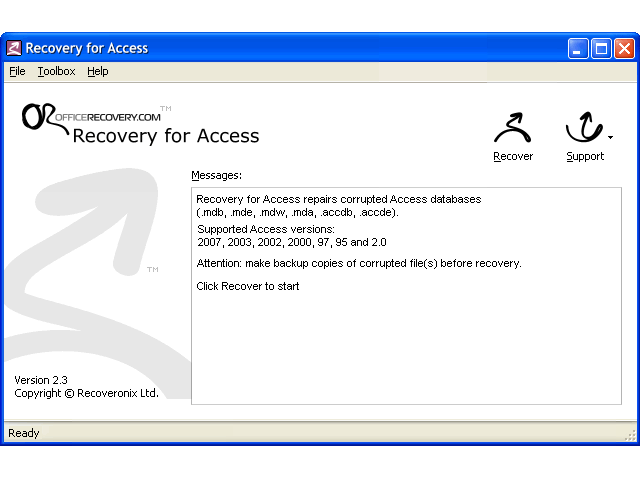Click the Support anchor icon
Viewport: 640px width, 480px height.
(x=584, y=127)
